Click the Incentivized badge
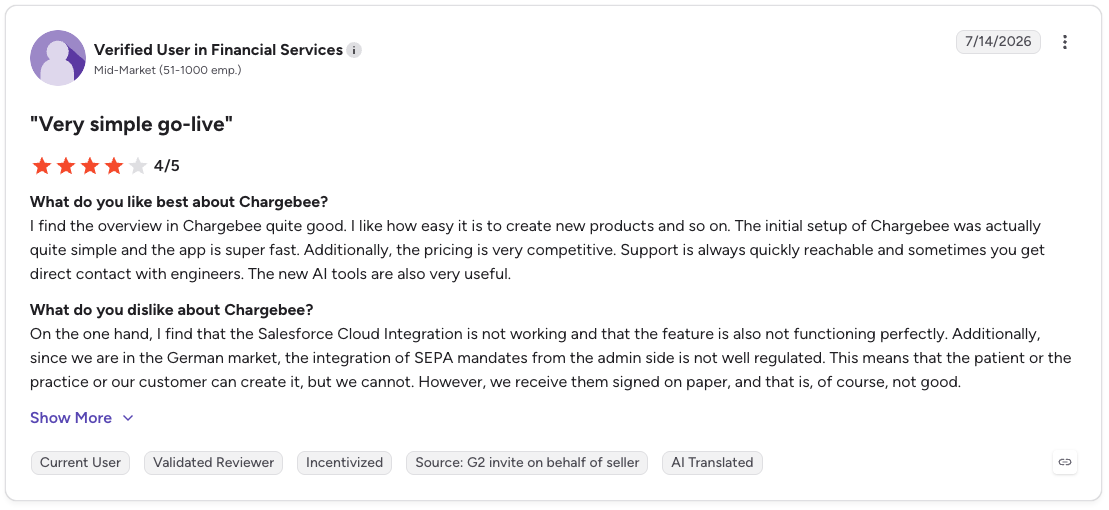Viewport: 1109px width, 510px height. pos(344,463)
